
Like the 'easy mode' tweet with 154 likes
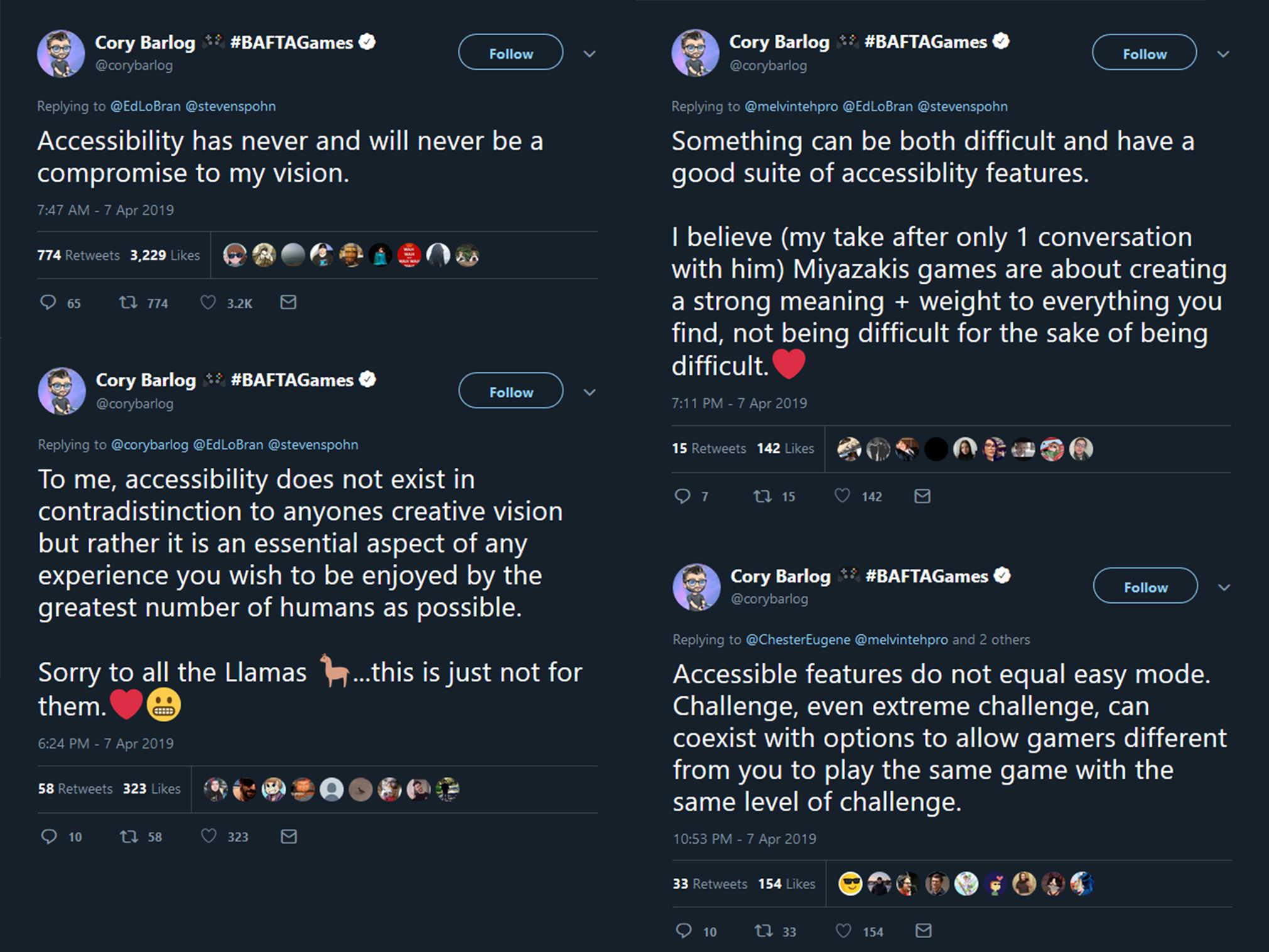tap(843, 931)
